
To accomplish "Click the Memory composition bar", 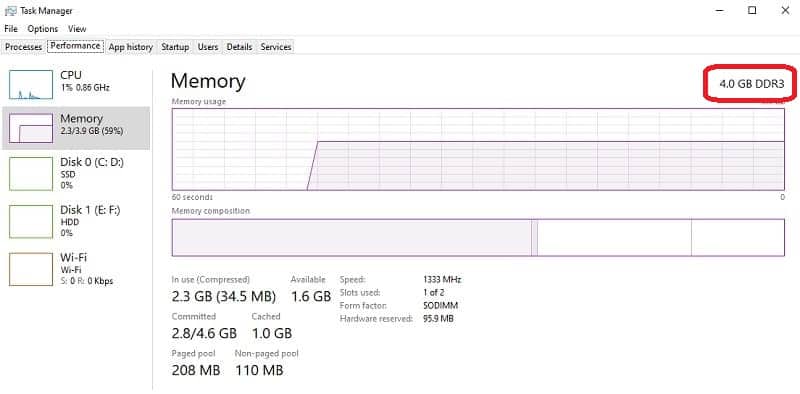I will (x=478, y=237).
